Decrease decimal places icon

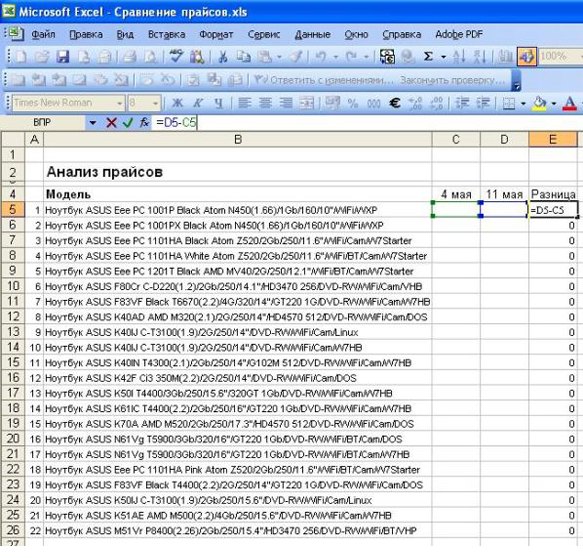436,103
